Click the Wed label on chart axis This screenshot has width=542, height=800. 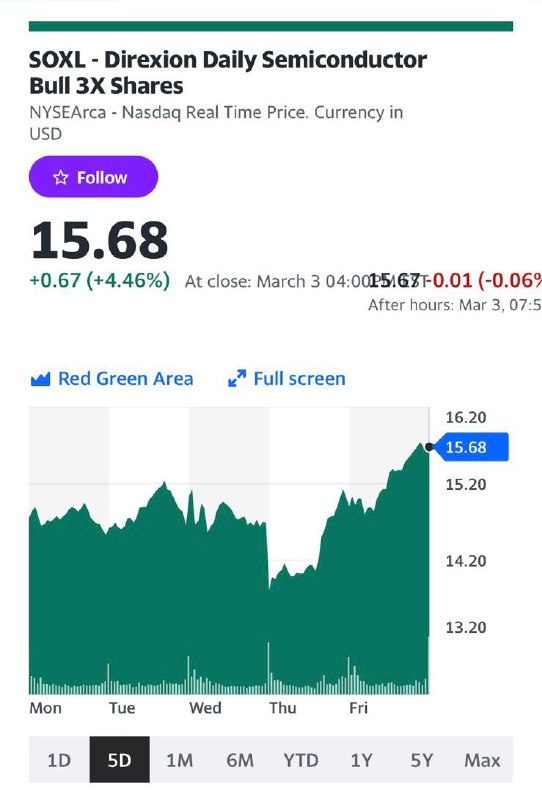(x=205, y=708)
